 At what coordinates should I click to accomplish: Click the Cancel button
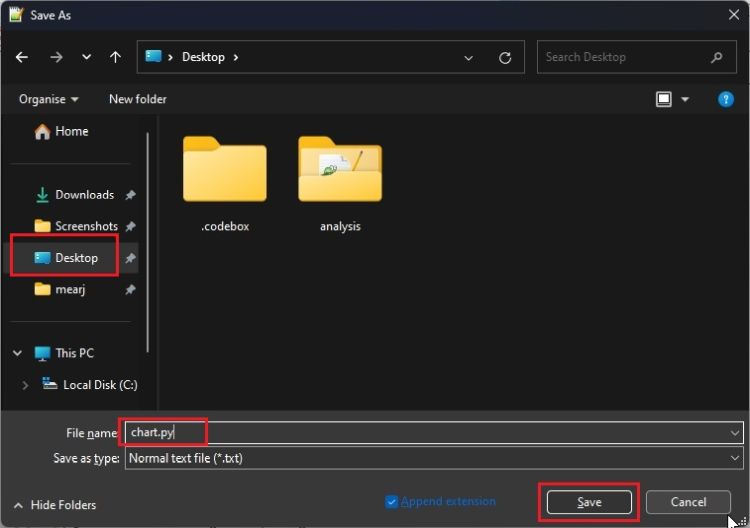point(688,502)
